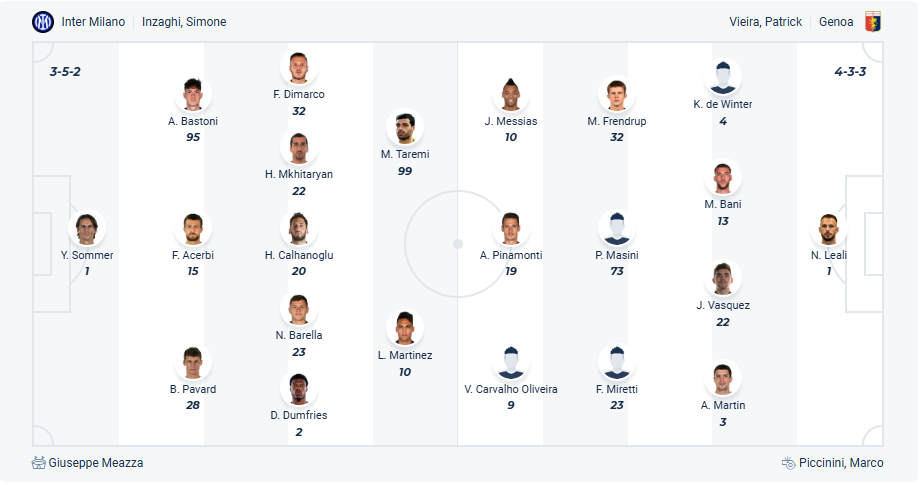Open Genoa team name link

click(x=836, y=22)
